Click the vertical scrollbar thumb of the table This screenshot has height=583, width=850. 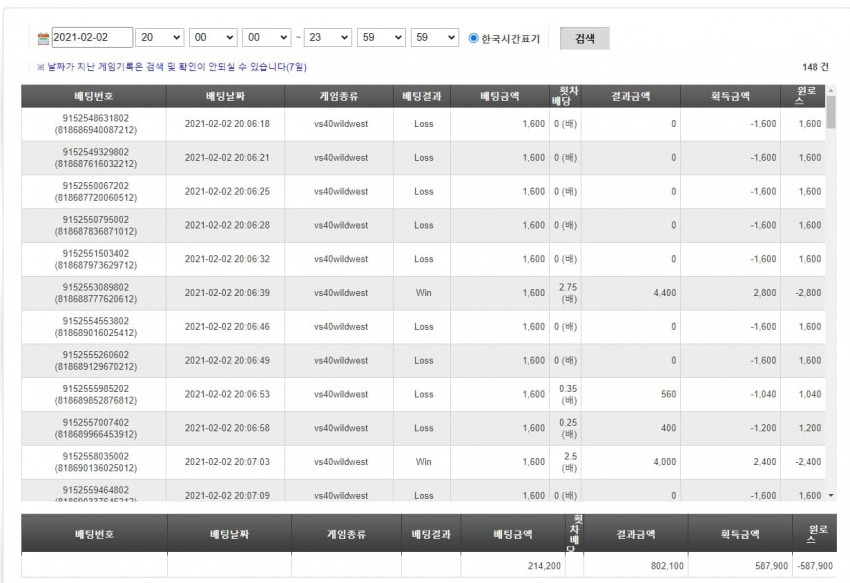(x=831, y=112)
